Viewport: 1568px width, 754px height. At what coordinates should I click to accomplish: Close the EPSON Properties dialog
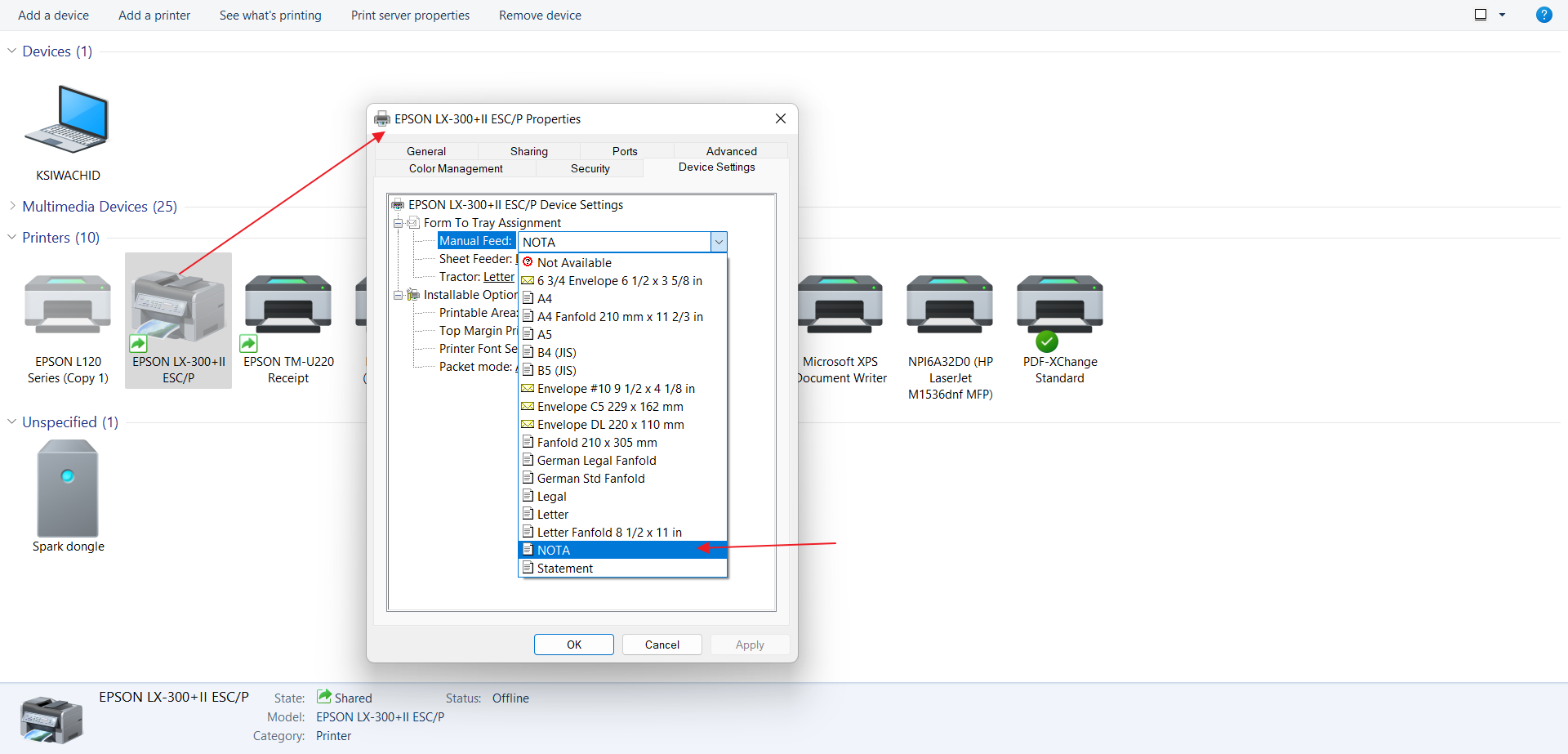[781, 118]
